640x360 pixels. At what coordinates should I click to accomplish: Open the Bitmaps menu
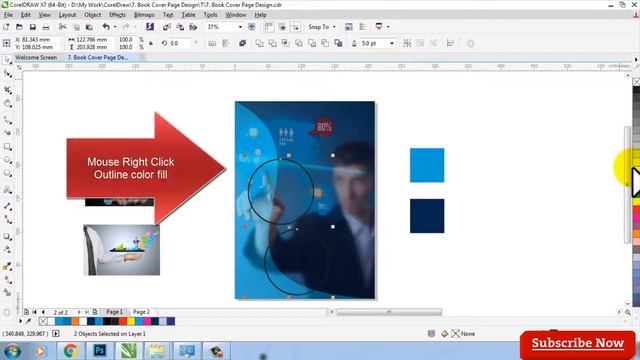(144, 15)
